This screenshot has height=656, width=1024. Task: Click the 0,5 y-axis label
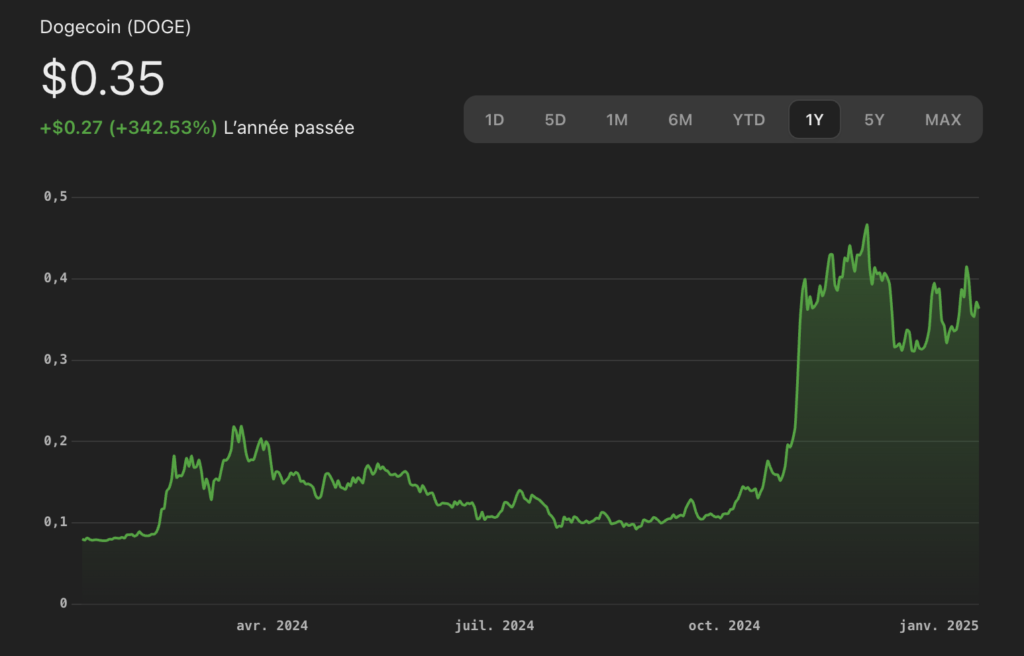[55, 197]
